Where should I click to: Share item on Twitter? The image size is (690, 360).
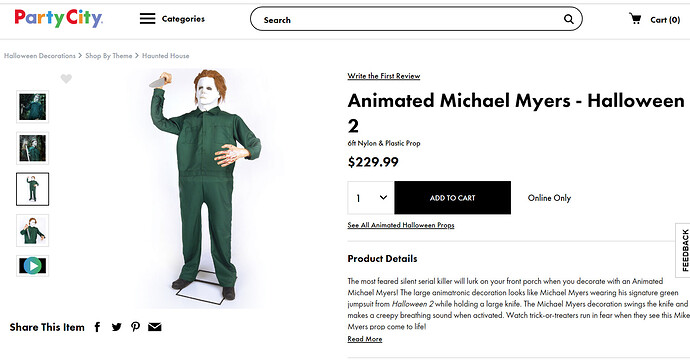pos(116,327)
